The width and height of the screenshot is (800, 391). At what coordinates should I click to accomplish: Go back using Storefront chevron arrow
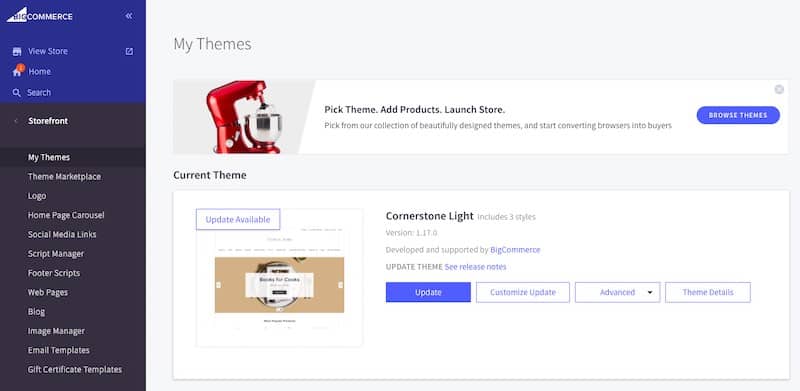[16, 121]
